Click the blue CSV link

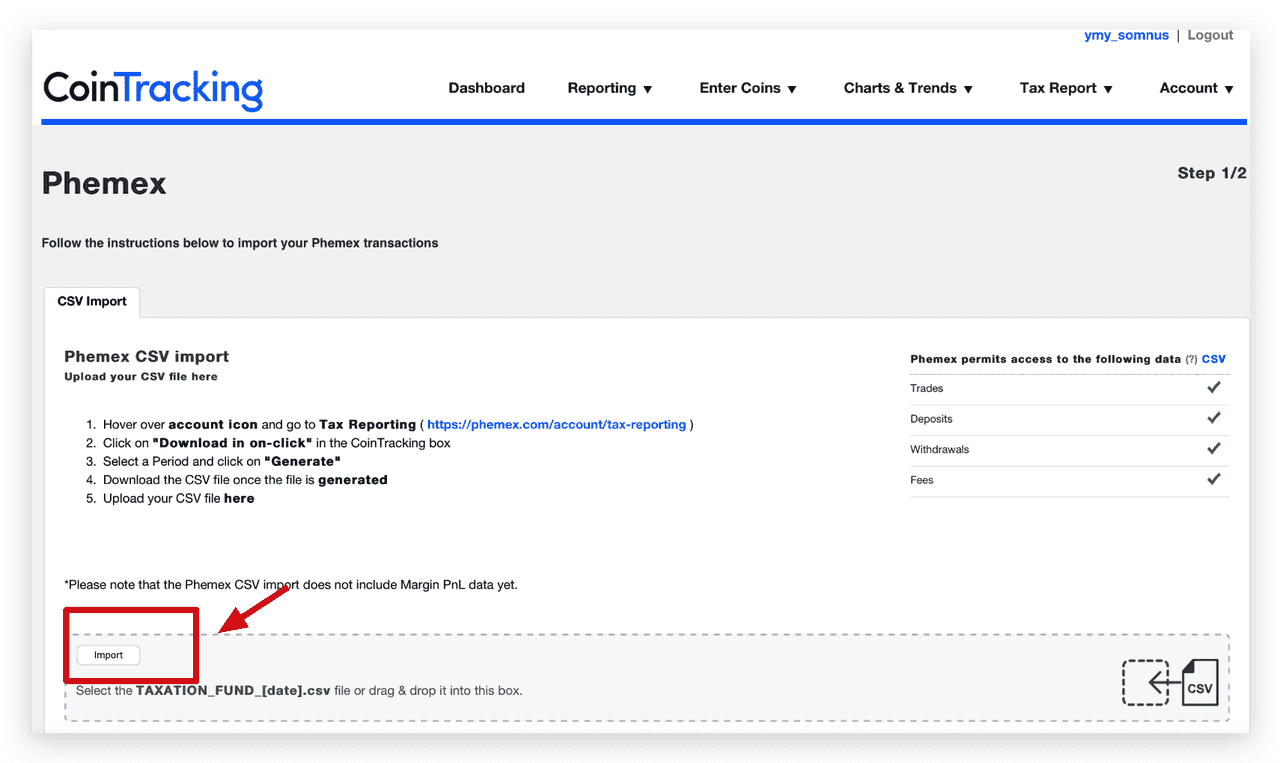1213,359
